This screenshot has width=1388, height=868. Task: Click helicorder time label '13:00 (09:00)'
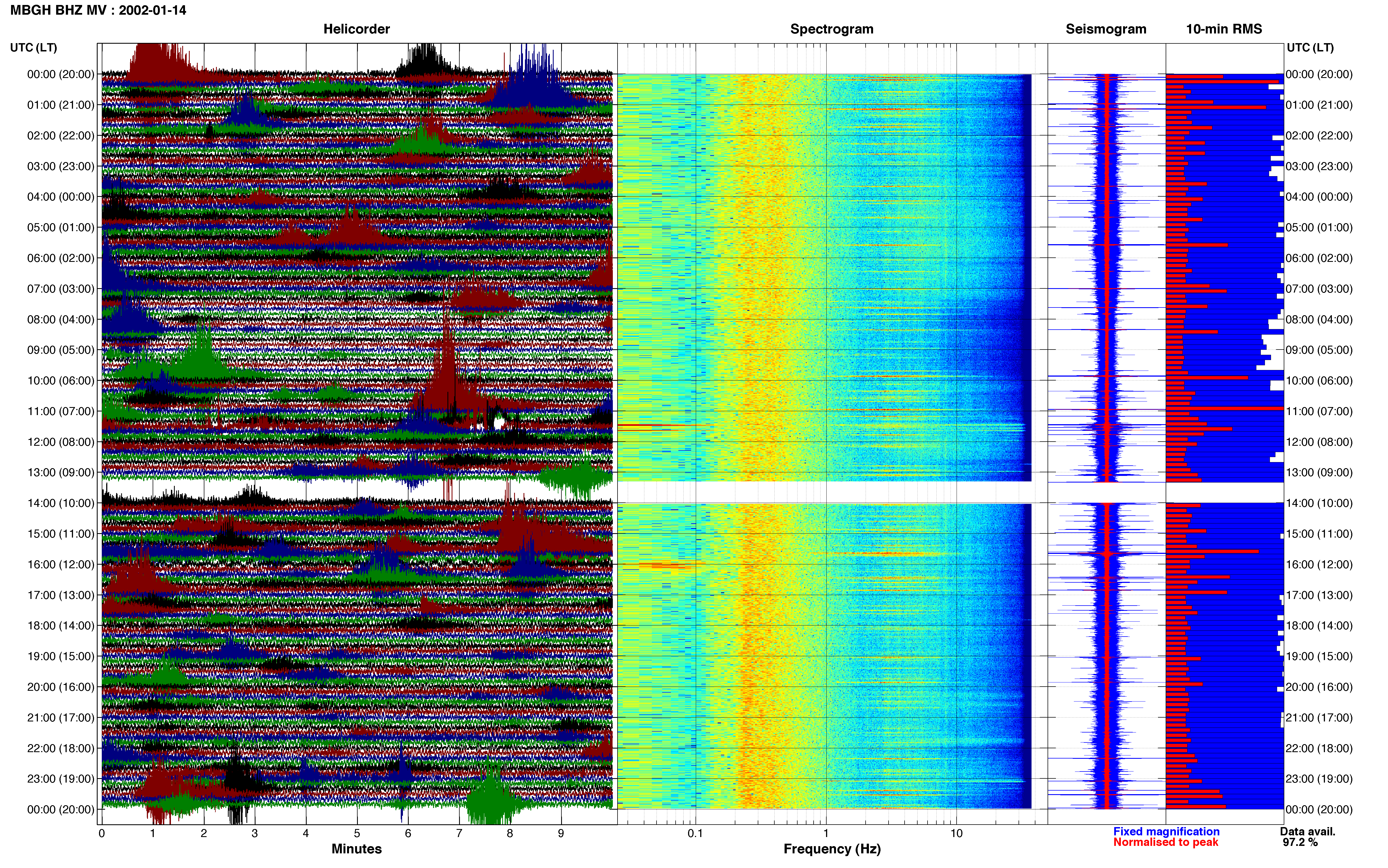coord(61,473)
